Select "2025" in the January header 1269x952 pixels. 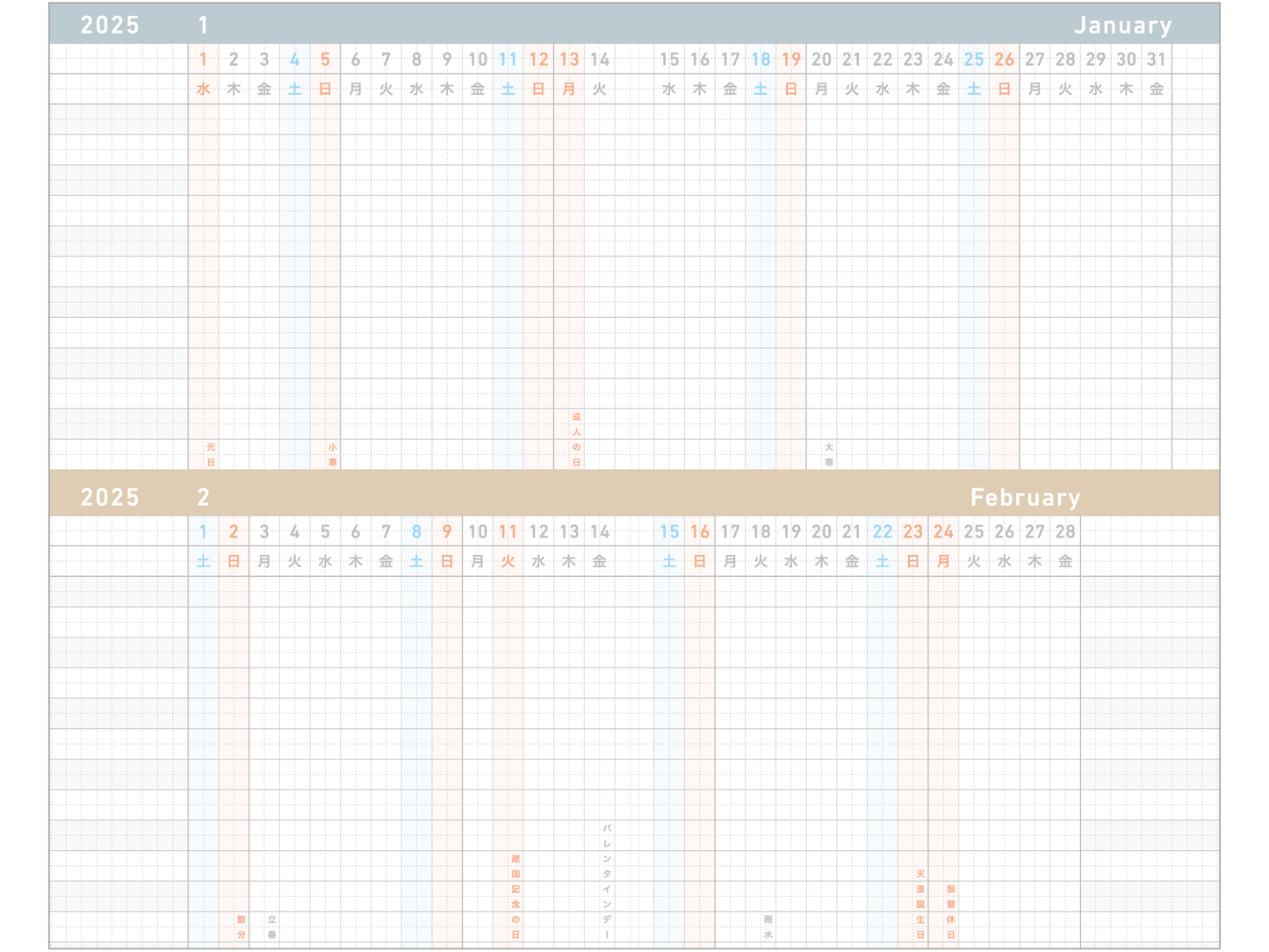(x=110, y=25)
